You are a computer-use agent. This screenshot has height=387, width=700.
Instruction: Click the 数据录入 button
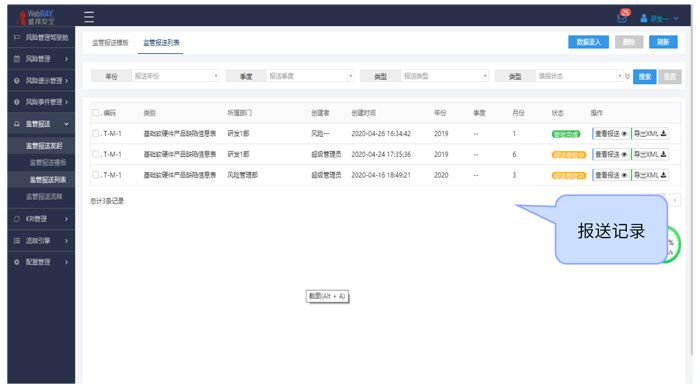tap(588, 42)
